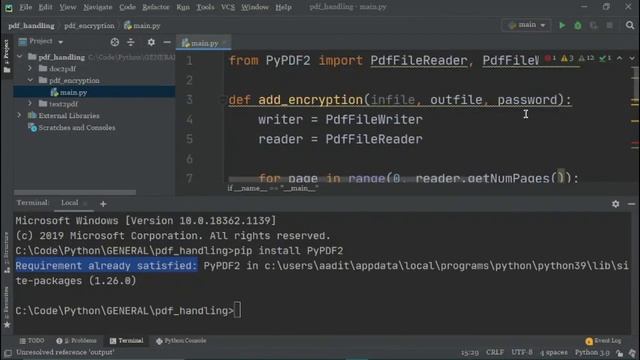Viewport: 640px width, 360px height.
Task: Open the Tools menu
Action: (205, 7)
